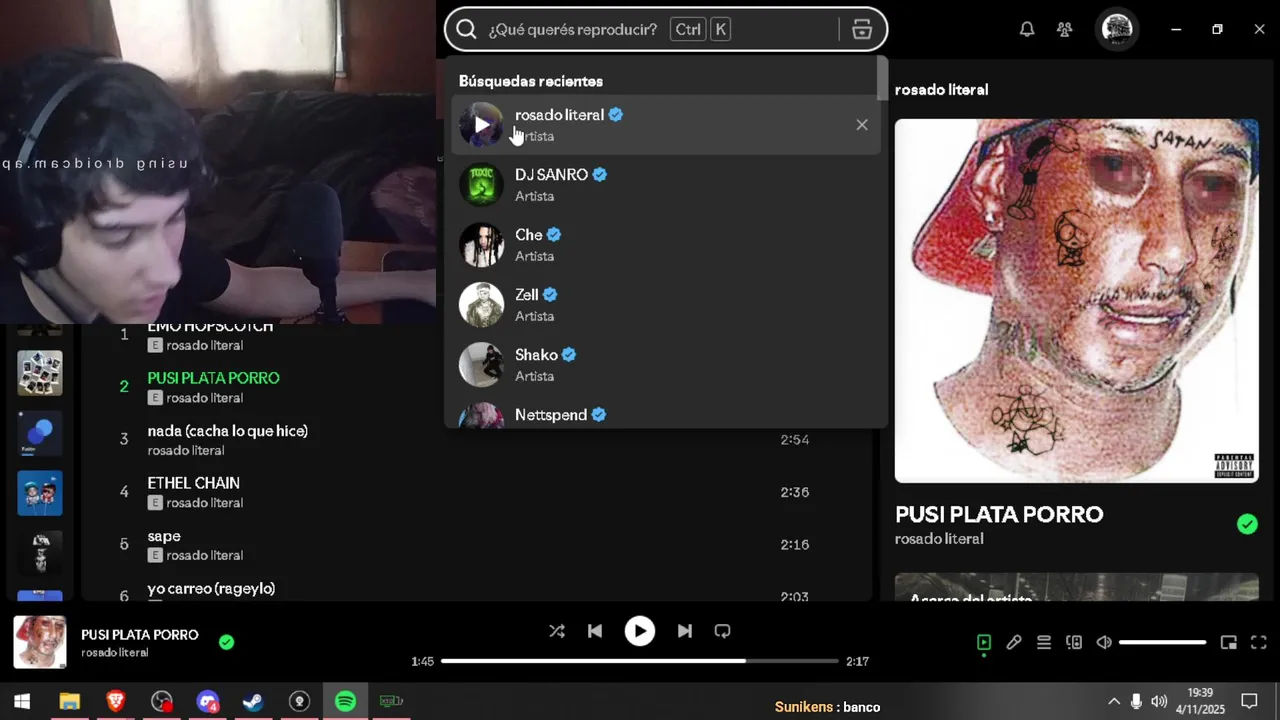The height and width of the screenshot is (720, 1280).
Task: Select track ETHEL CHAIN
Action: [x=193, y=483]
